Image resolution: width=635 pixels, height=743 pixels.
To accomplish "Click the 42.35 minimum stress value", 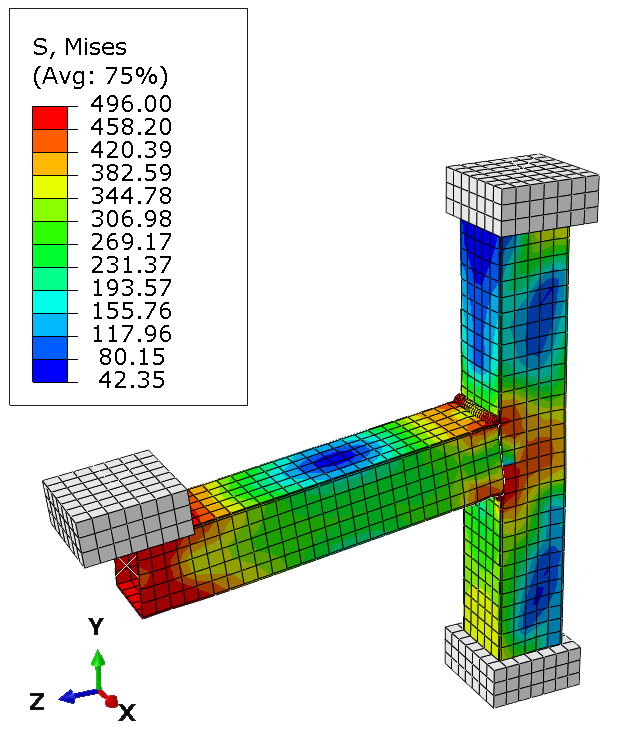I will [132, 380].
